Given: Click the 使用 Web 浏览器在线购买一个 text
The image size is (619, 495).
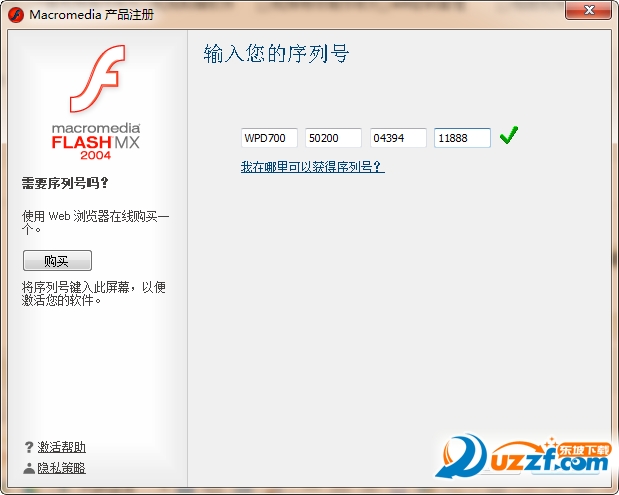Looking at the screenshot, I should click(x=96, y=223).
